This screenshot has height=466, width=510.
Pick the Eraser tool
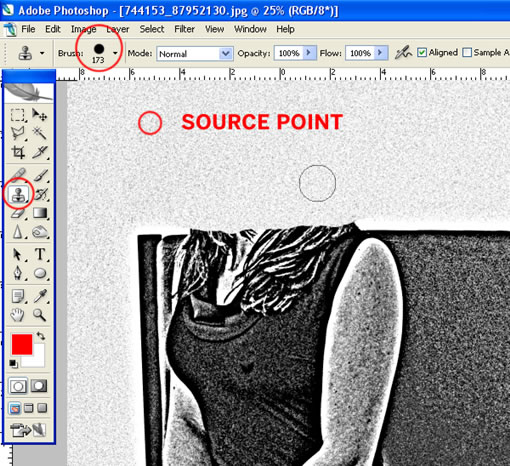click(x=17, y=213)
